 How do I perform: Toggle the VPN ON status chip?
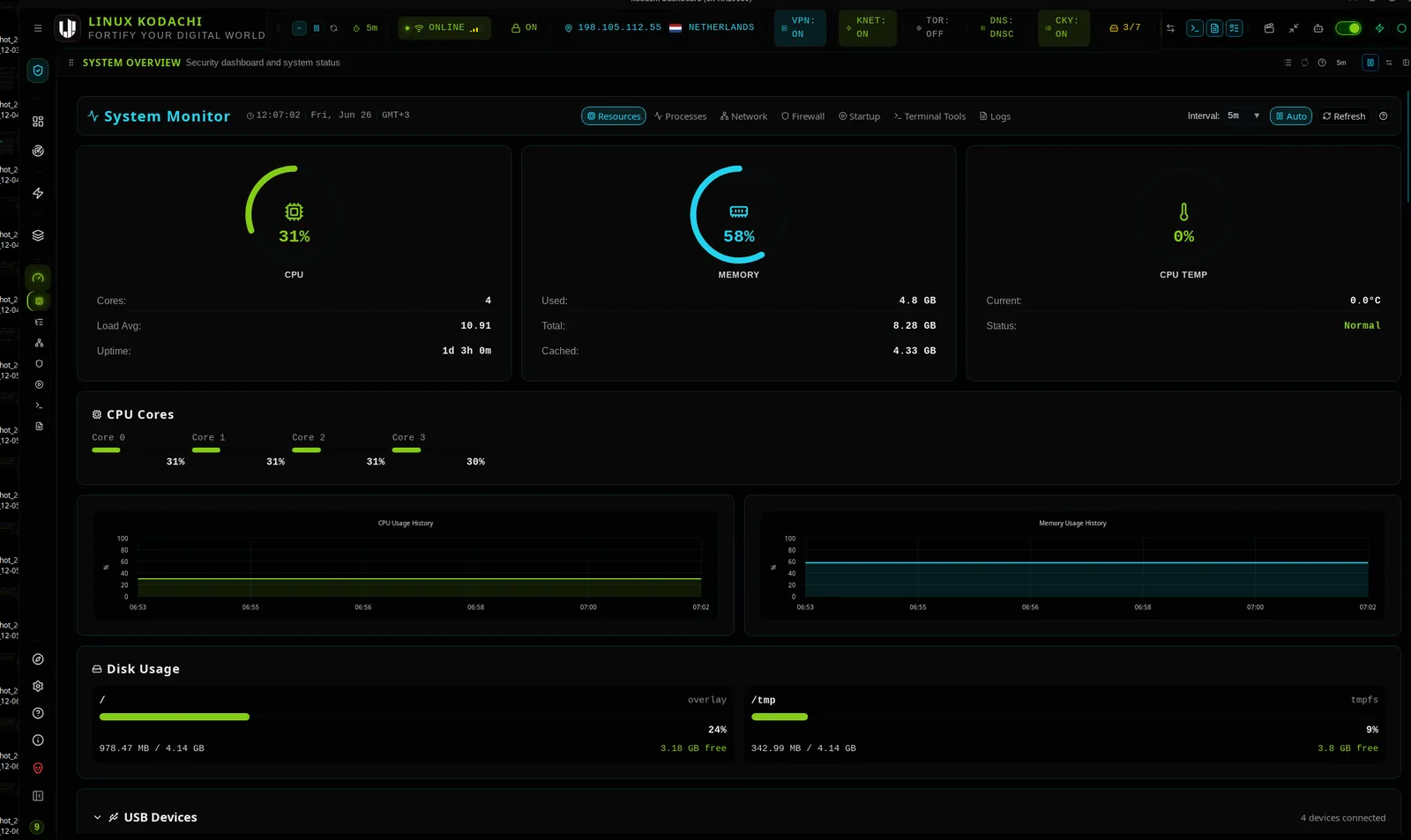pos(800,28)
